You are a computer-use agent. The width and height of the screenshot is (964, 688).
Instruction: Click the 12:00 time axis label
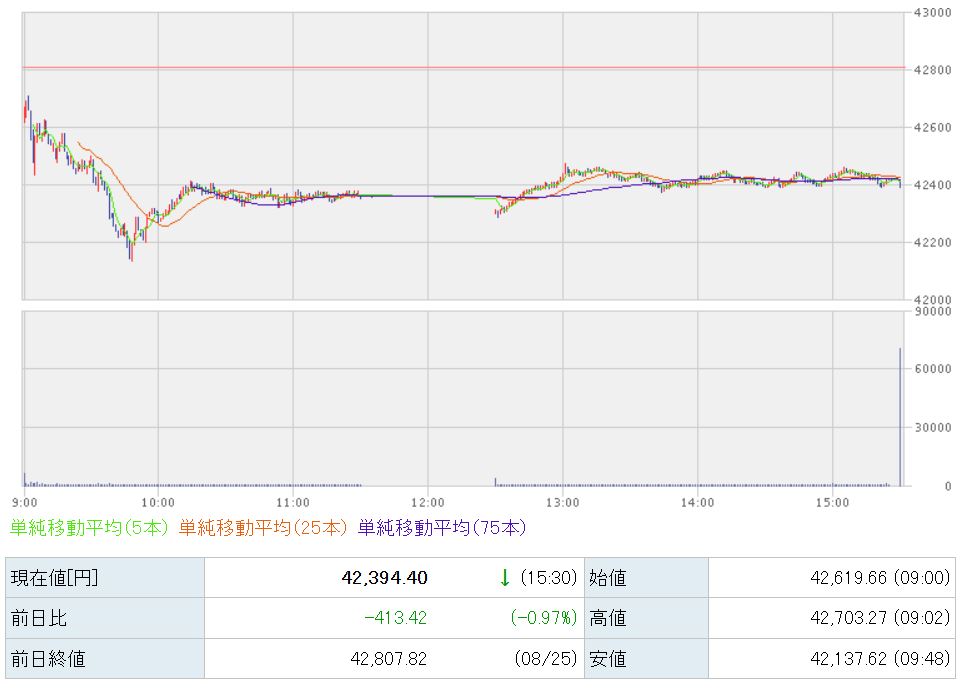428,502
